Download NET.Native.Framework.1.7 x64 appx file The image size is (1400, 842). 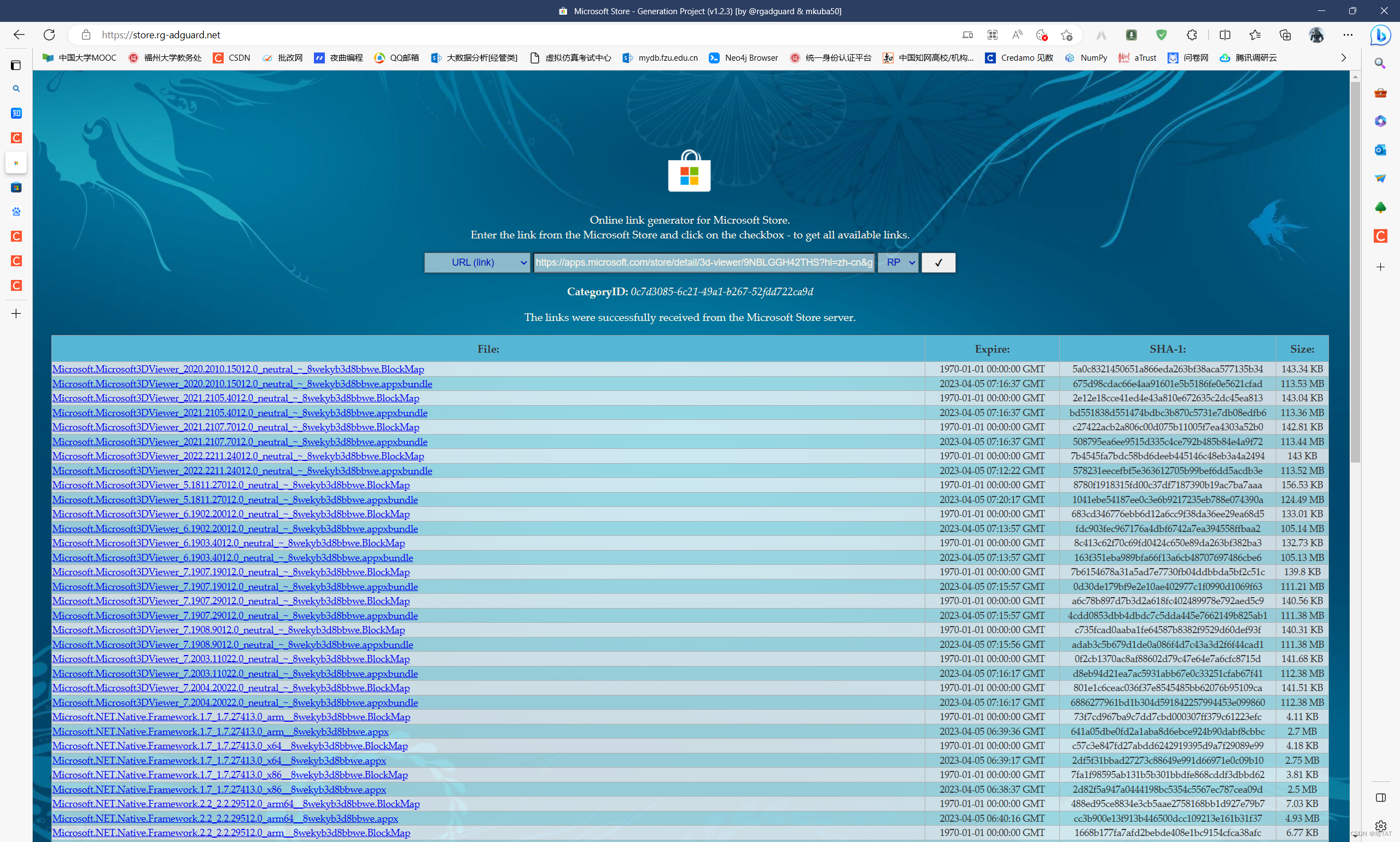coord(219,761)
